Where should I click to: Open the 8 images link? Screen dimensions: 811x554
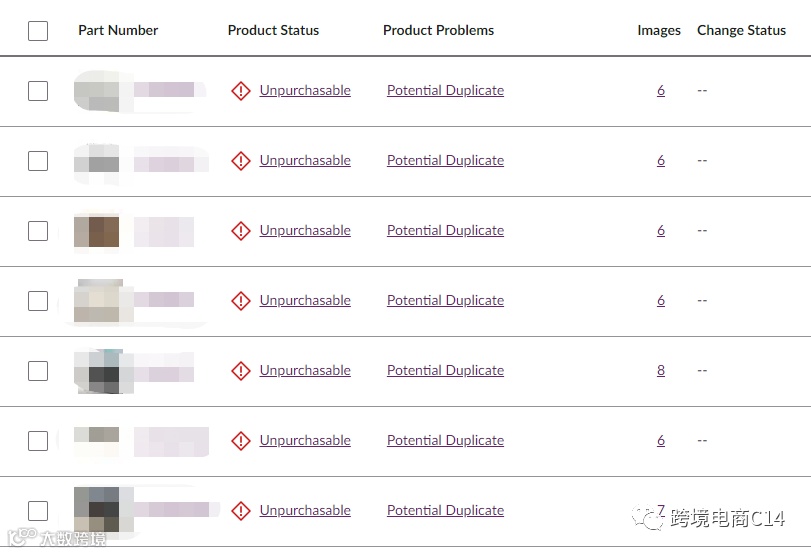[661, 371]
